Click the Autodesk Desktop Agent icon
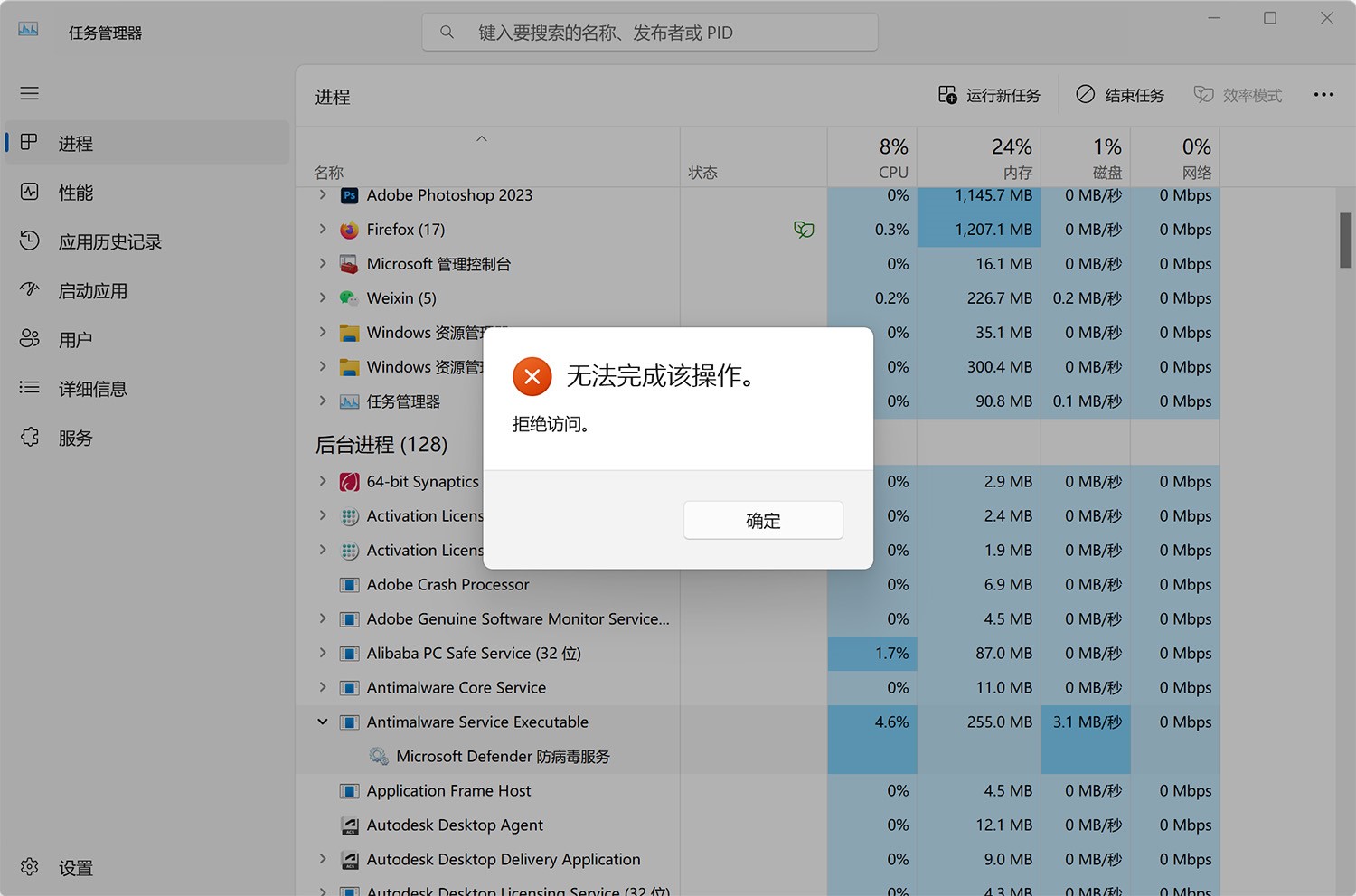The height and width of the screenshot is (896, 1356). (349, 825)
